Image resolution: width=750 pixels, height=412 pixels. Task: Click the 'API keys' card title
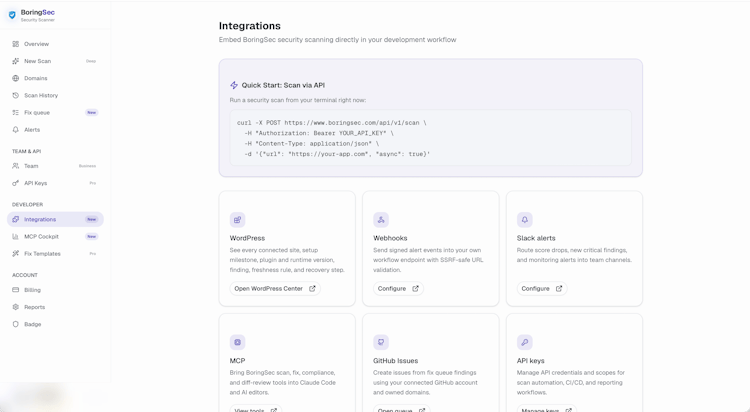530,361
